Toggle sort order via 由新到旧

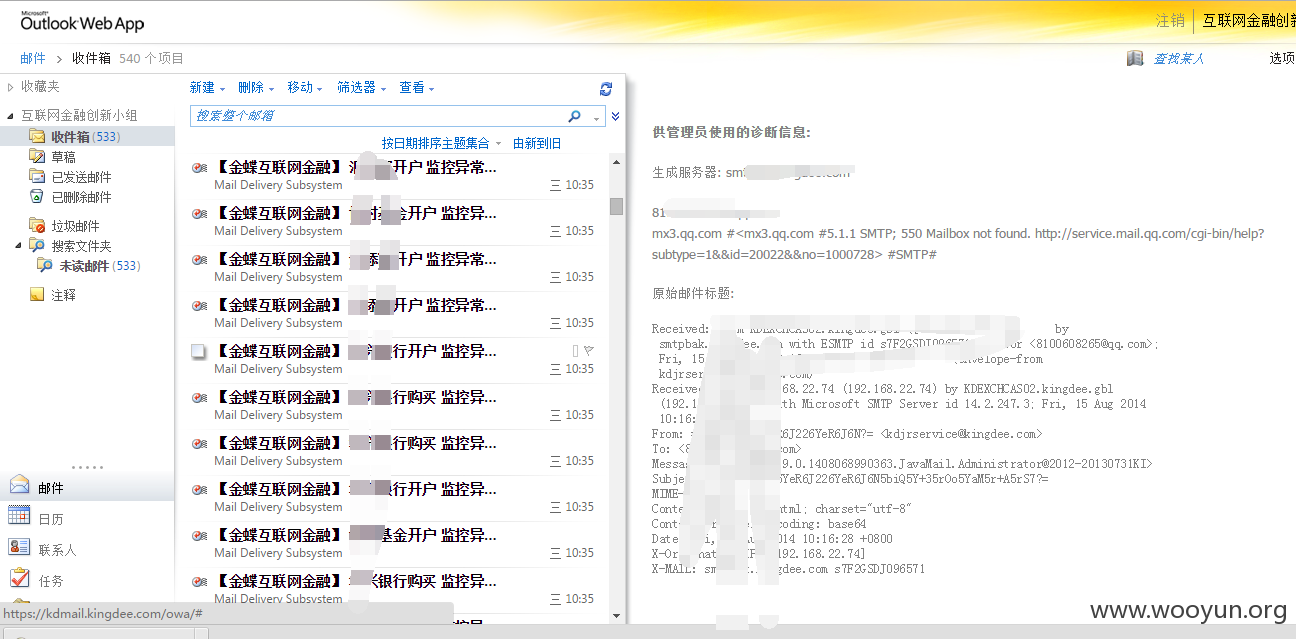click(537, 144)
